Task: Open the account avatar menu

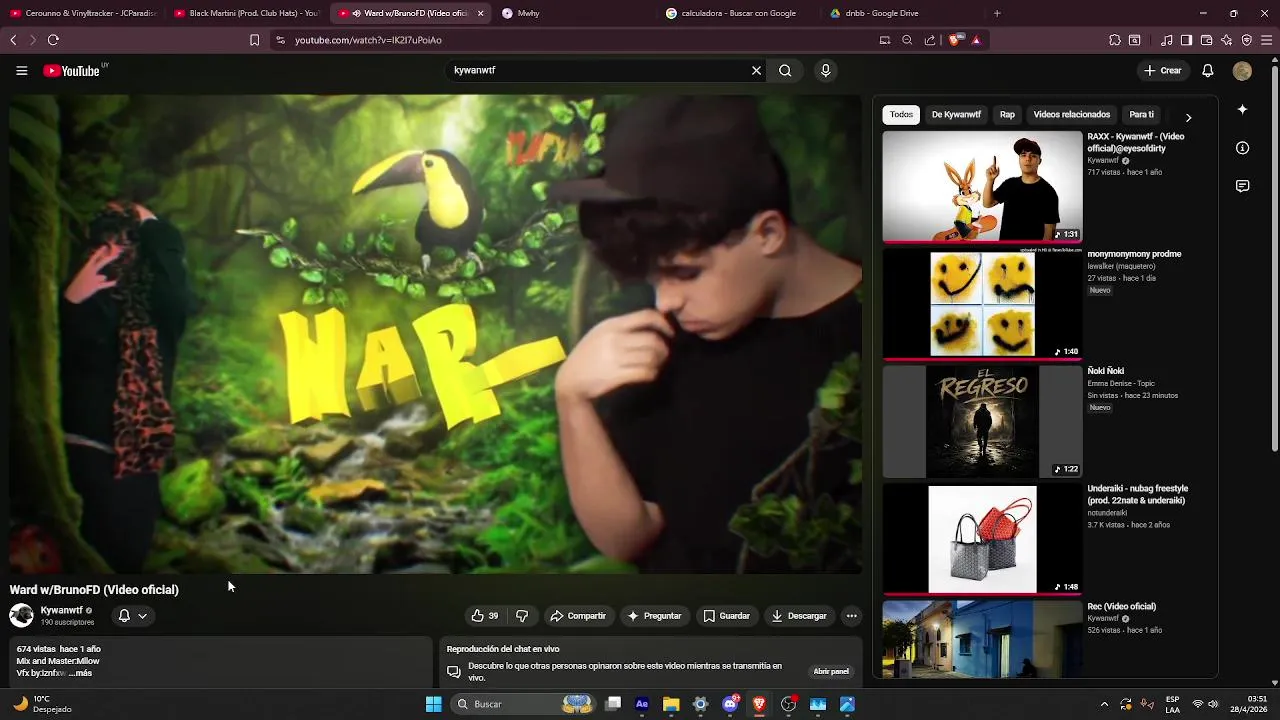Action: (x=1242, y=71)
